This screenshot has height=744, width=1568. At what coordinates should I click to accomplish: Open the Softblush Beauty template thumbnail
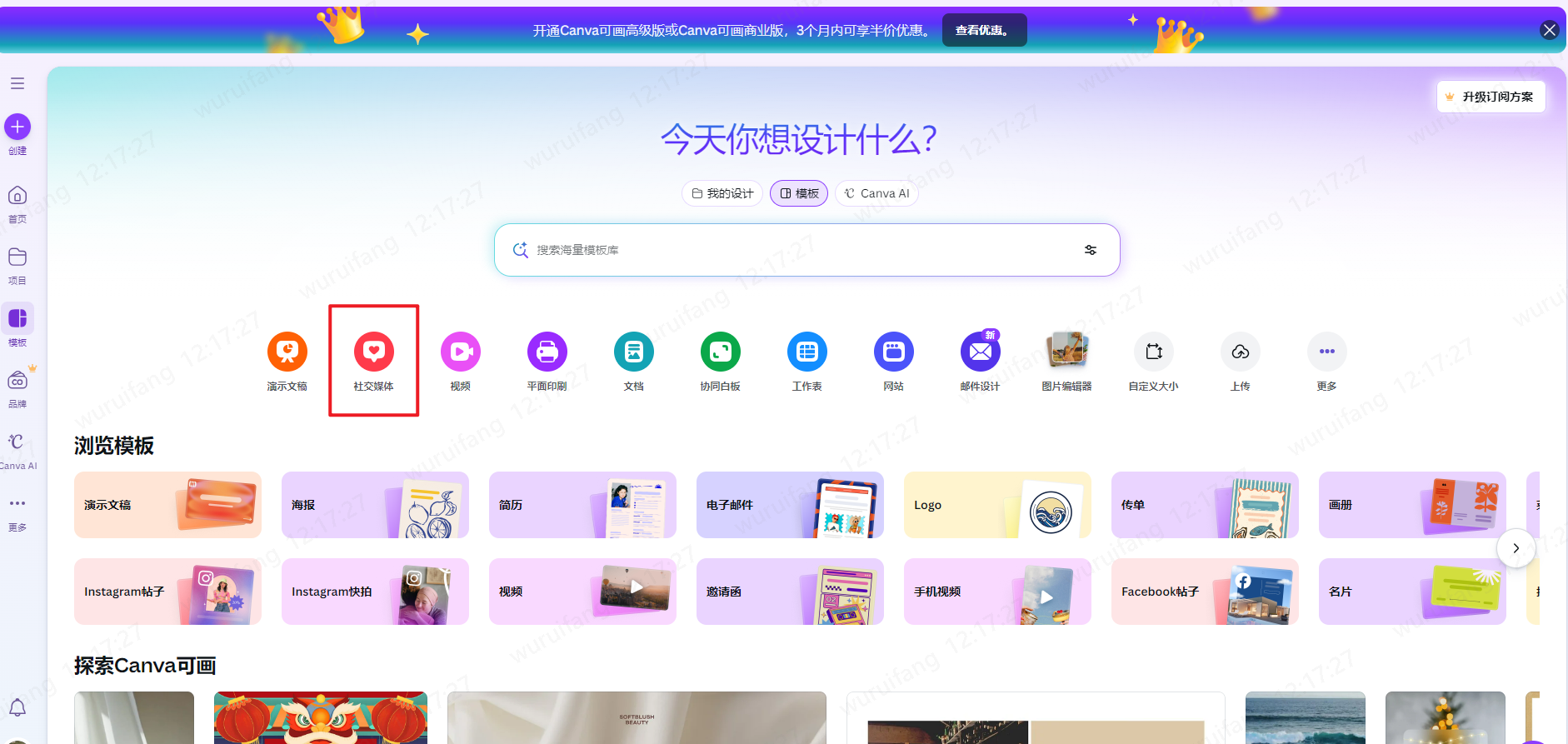point(637,717)
